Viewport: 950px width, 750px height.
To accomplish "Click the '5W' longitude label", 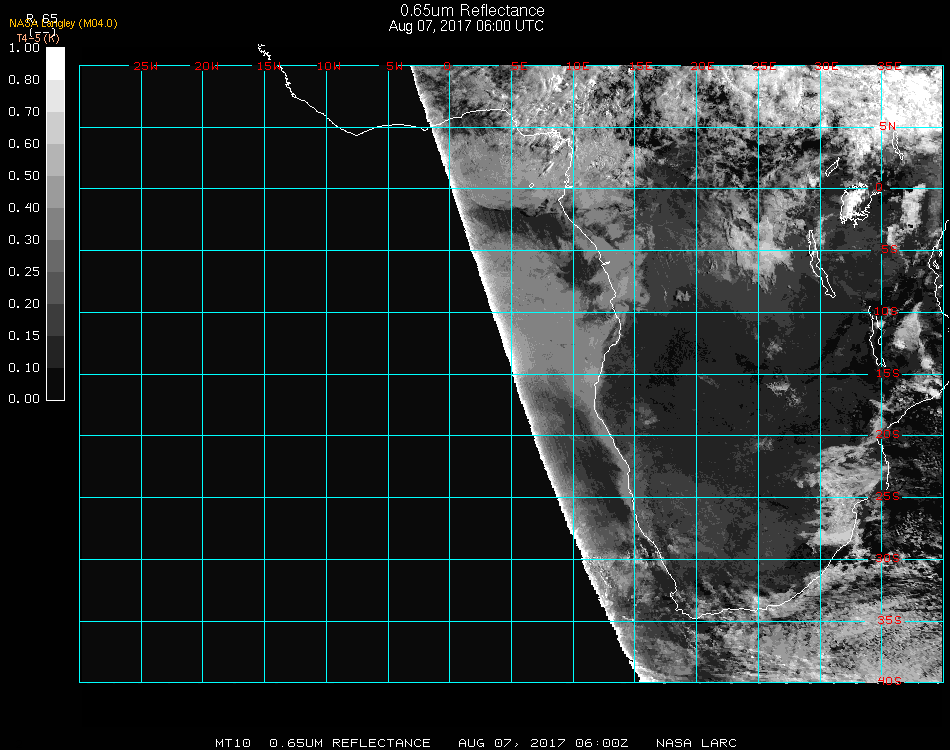I will click(394, 66).
